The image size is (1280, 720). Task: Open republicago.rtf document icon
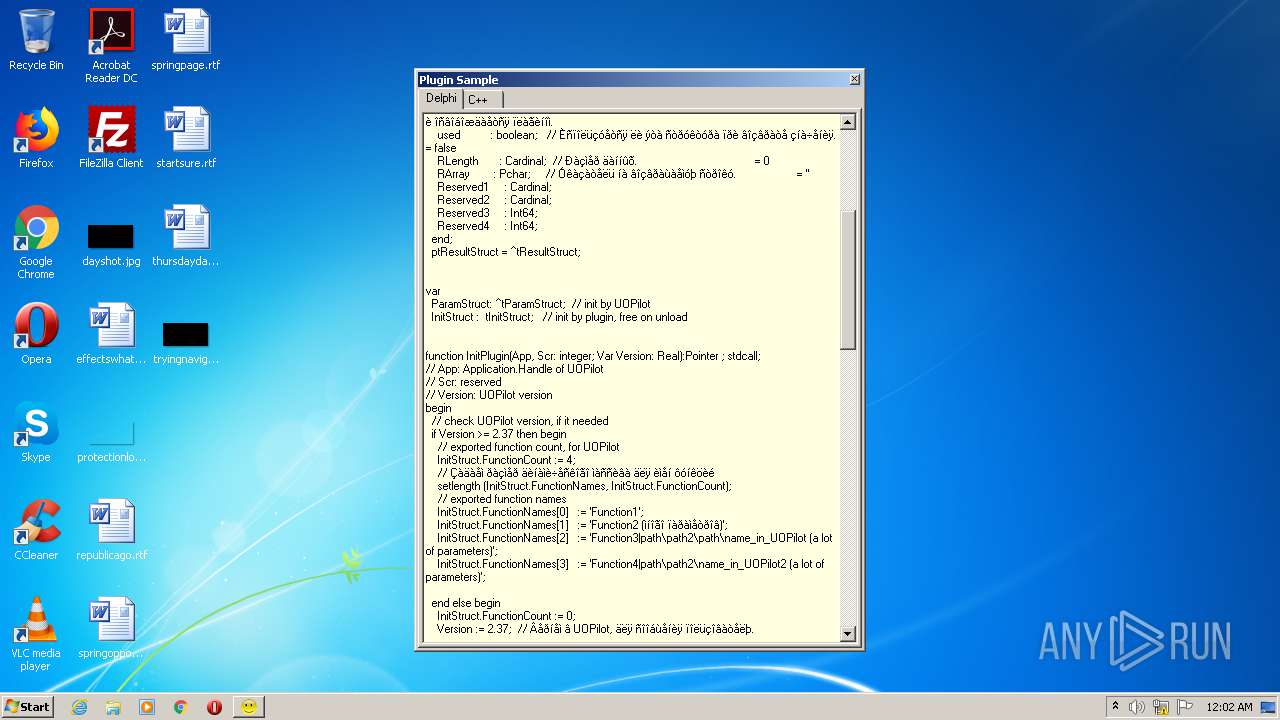111,531
